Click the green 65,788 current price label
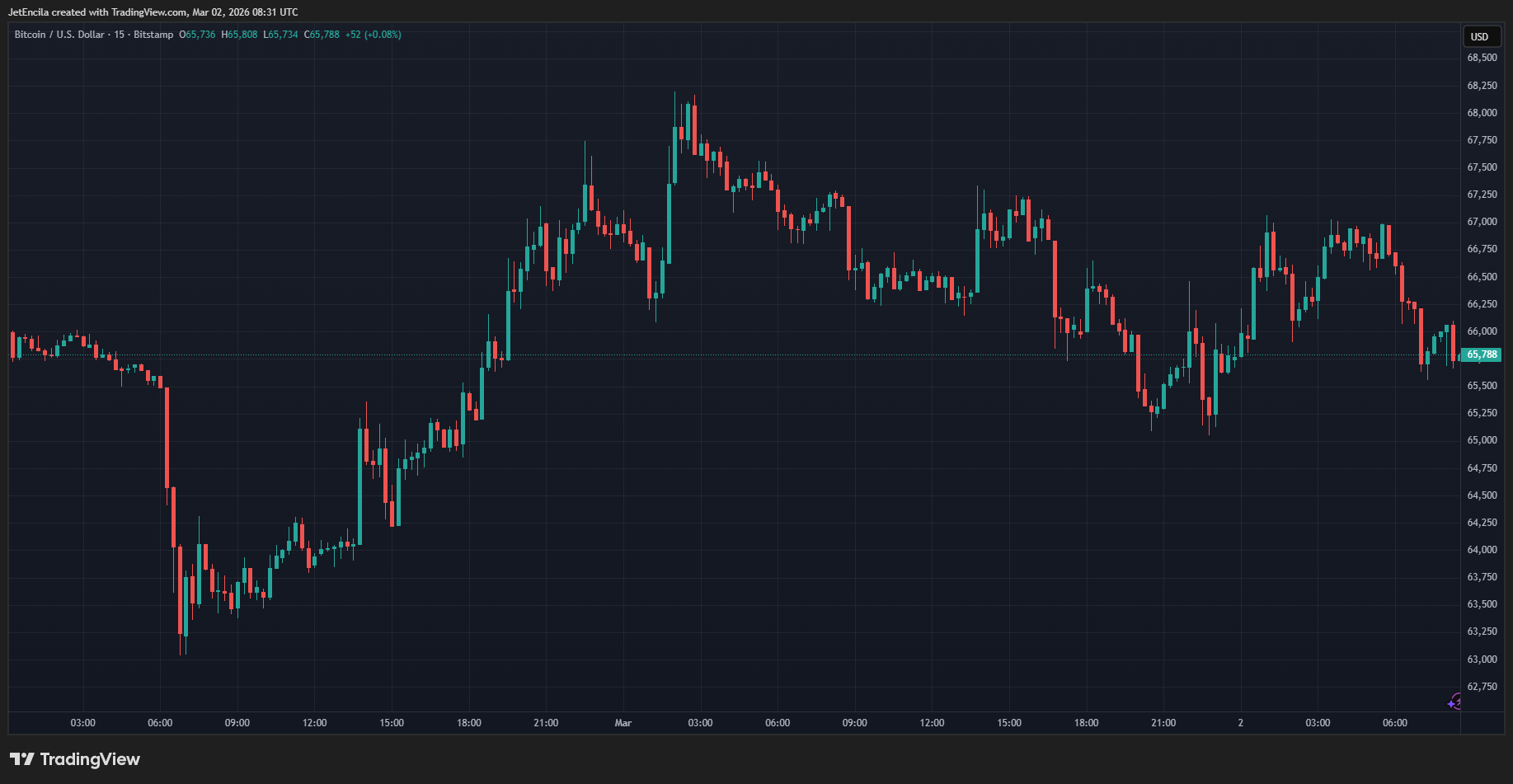Viewport: 1513px width, 784px height. click(x=1481, y=355)
